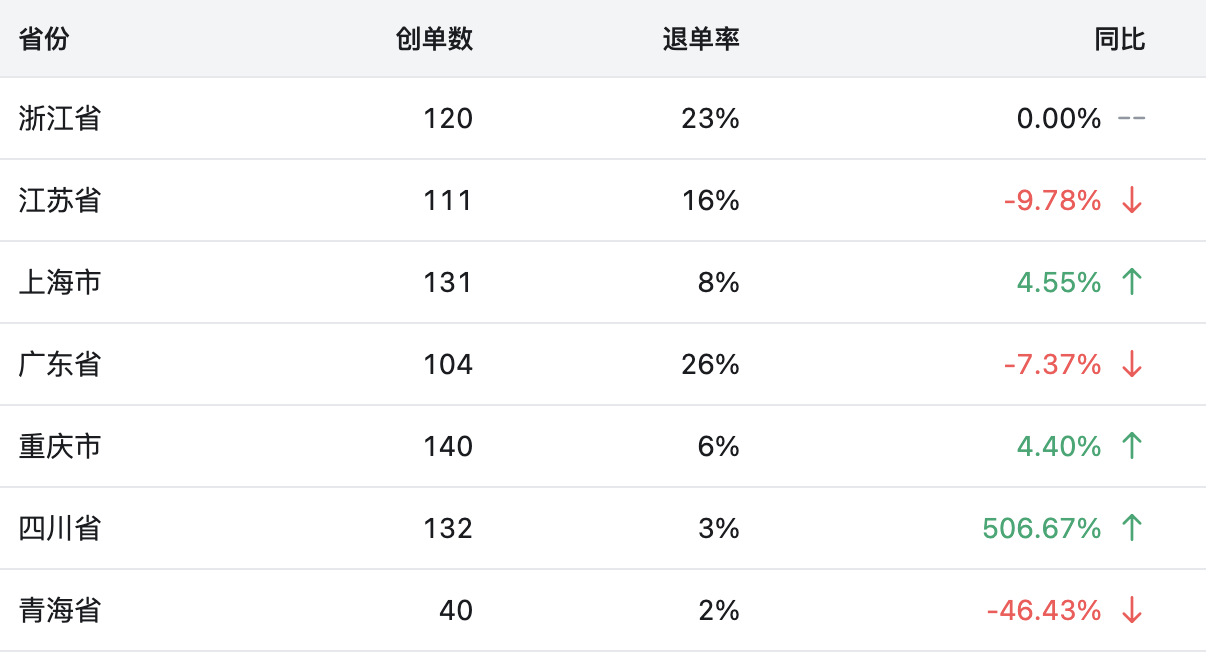Image resolution: width=1206 pixels, height=658 pixels.
Task: Select the 青海省 row name
Action: (x=60, y=610)
